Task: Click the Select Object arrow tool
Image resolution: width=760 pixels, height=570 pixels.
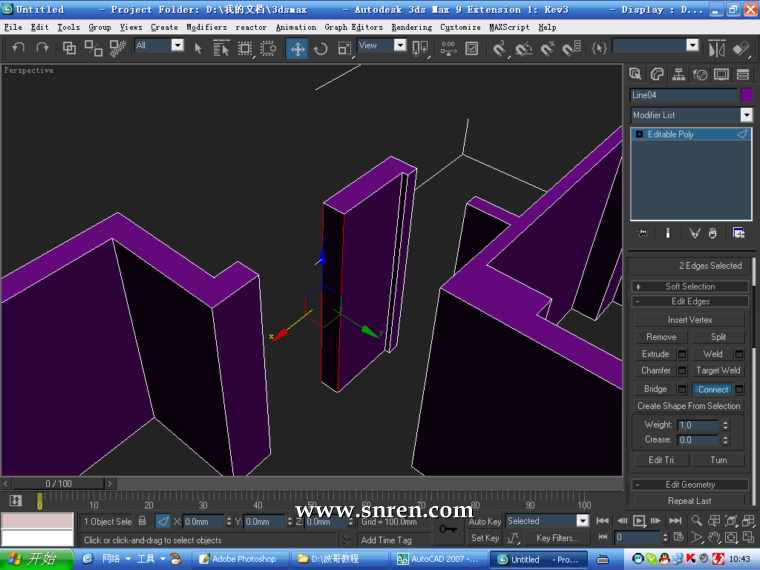Action: point(198,48)
